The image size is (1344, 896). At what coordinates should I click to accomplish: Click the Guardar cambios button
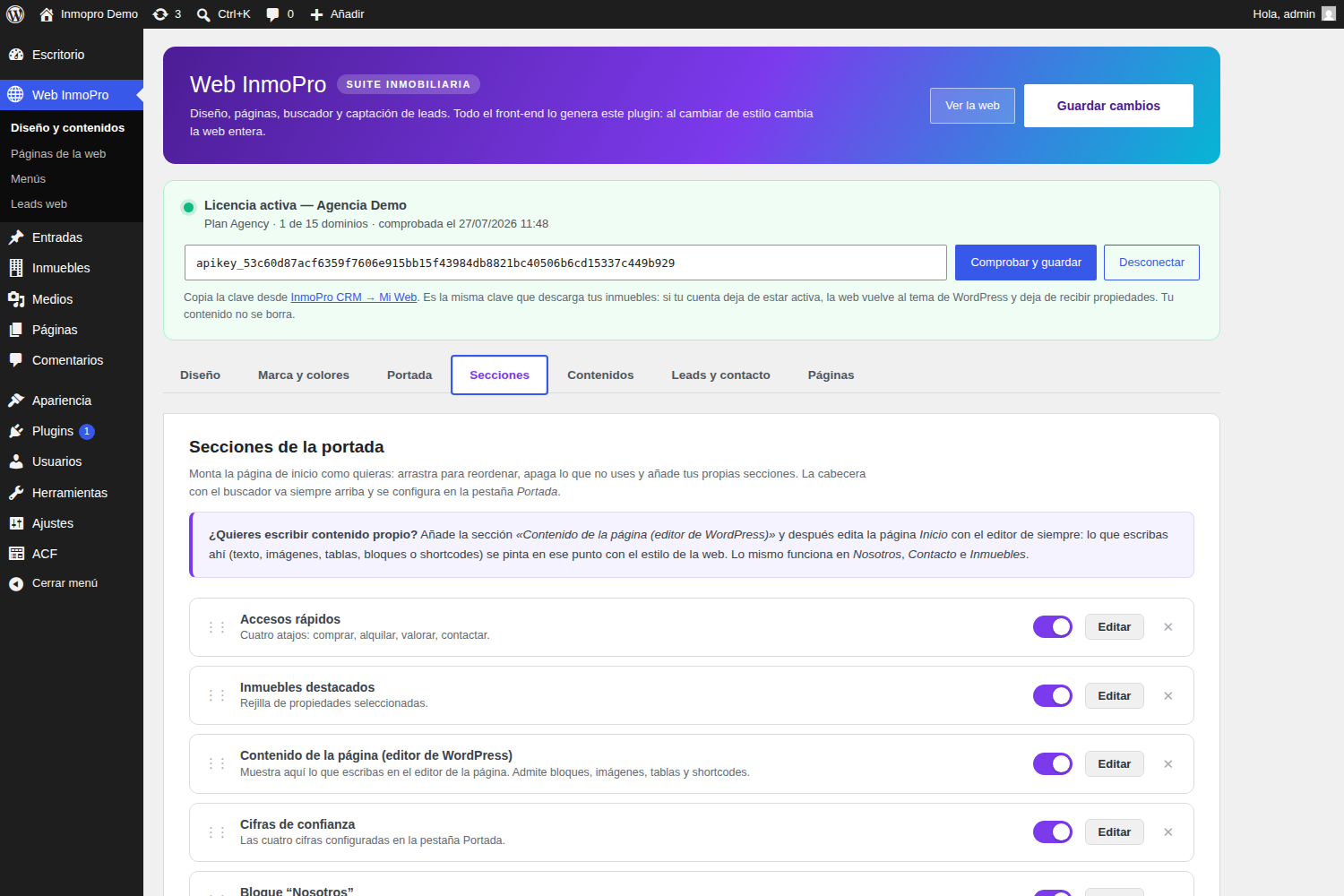tap(1108, 106)
